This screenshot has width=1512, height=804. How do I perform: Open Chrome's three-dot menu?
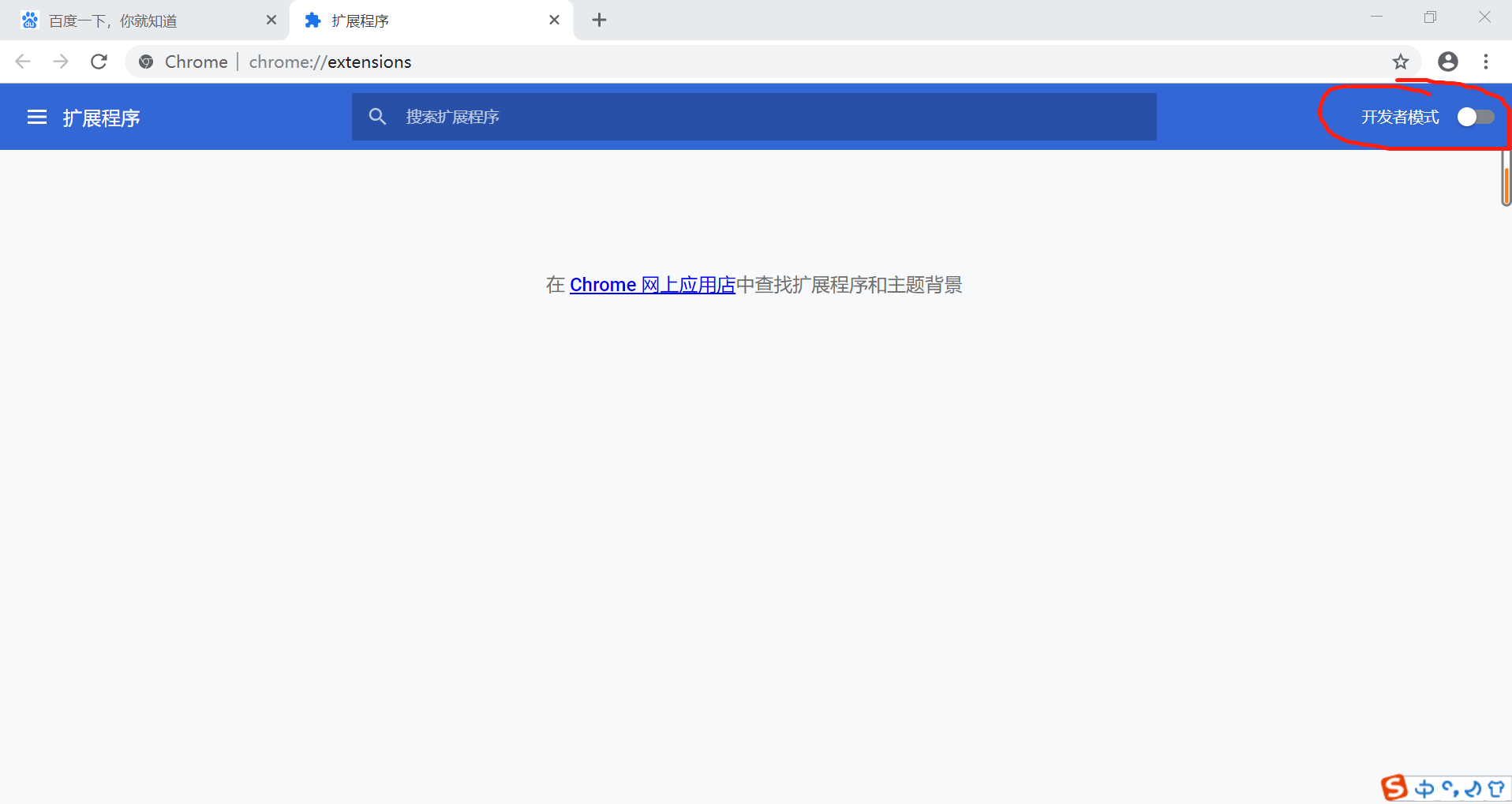(x=1487, y=62)
